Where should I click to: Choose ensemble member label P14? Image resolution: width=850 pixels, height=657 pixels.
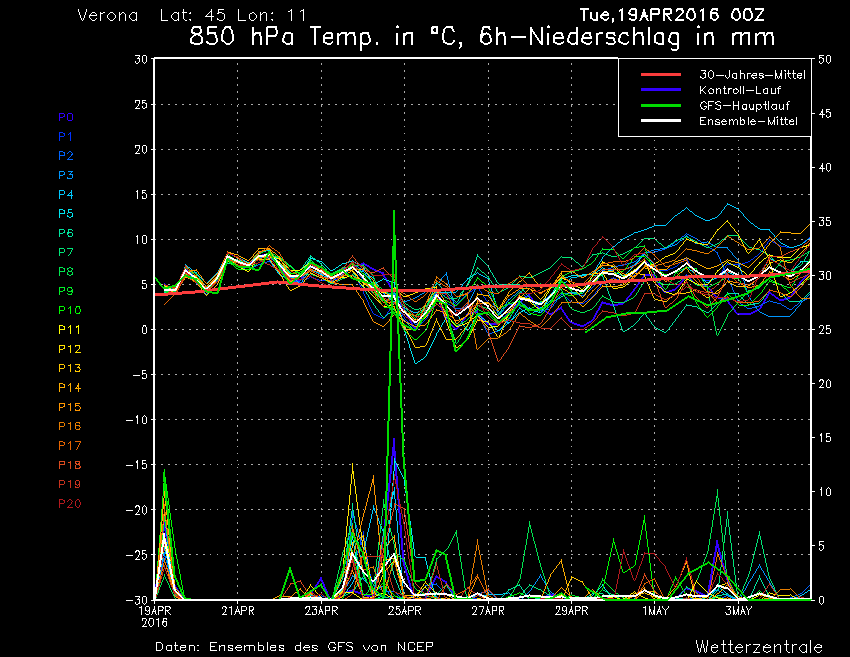tap(69, 388)
